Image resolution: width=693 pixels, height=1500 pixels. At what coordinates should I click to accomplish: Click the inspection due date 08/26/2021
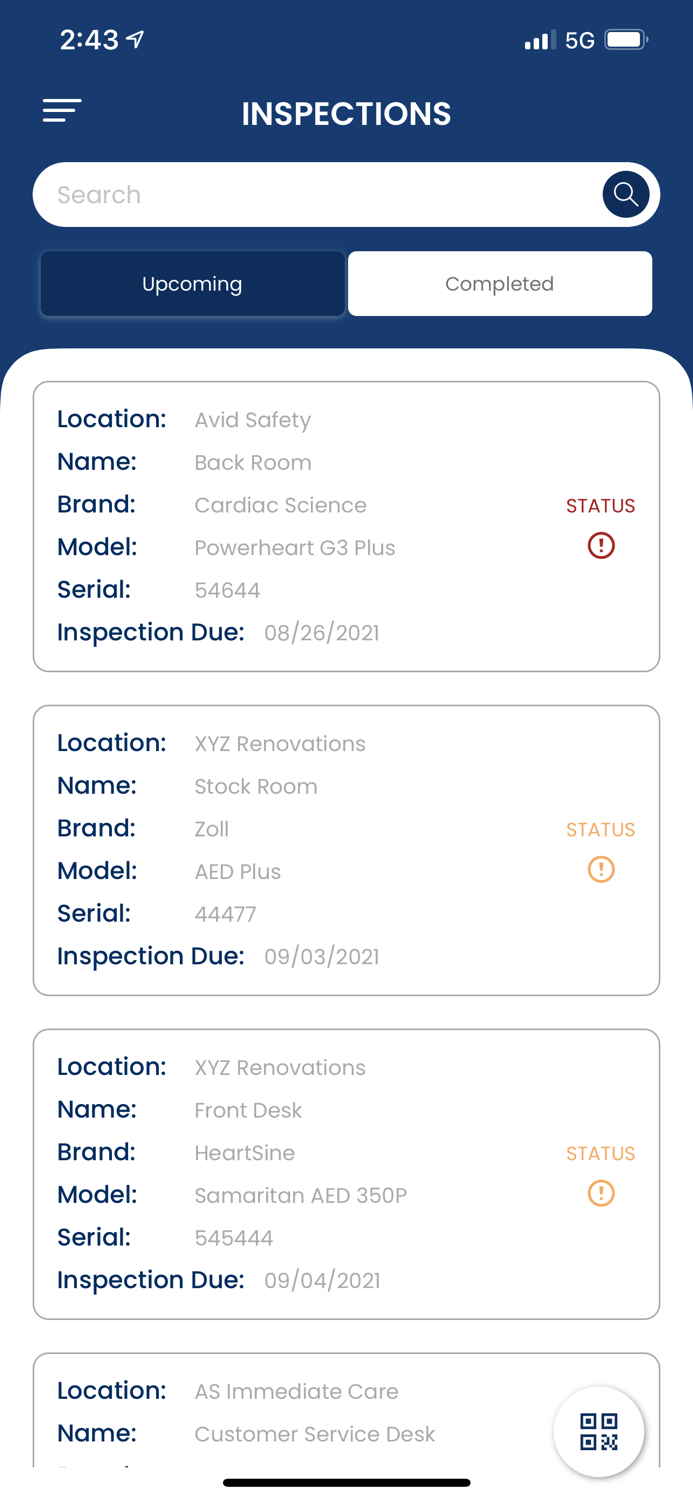(x=322, y=632)
